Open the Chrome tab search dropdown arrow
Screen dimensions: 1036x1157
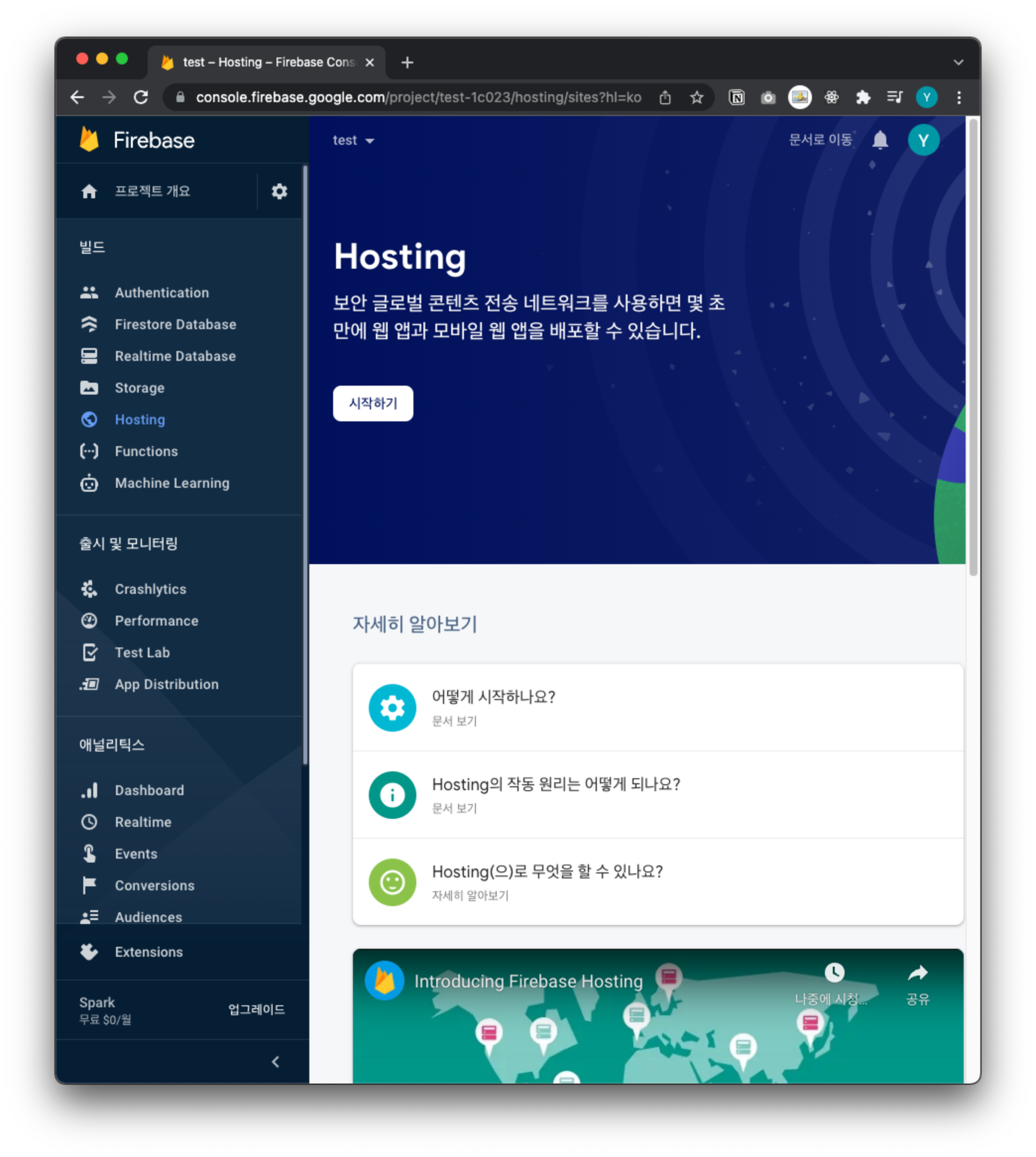coord(958,62)
